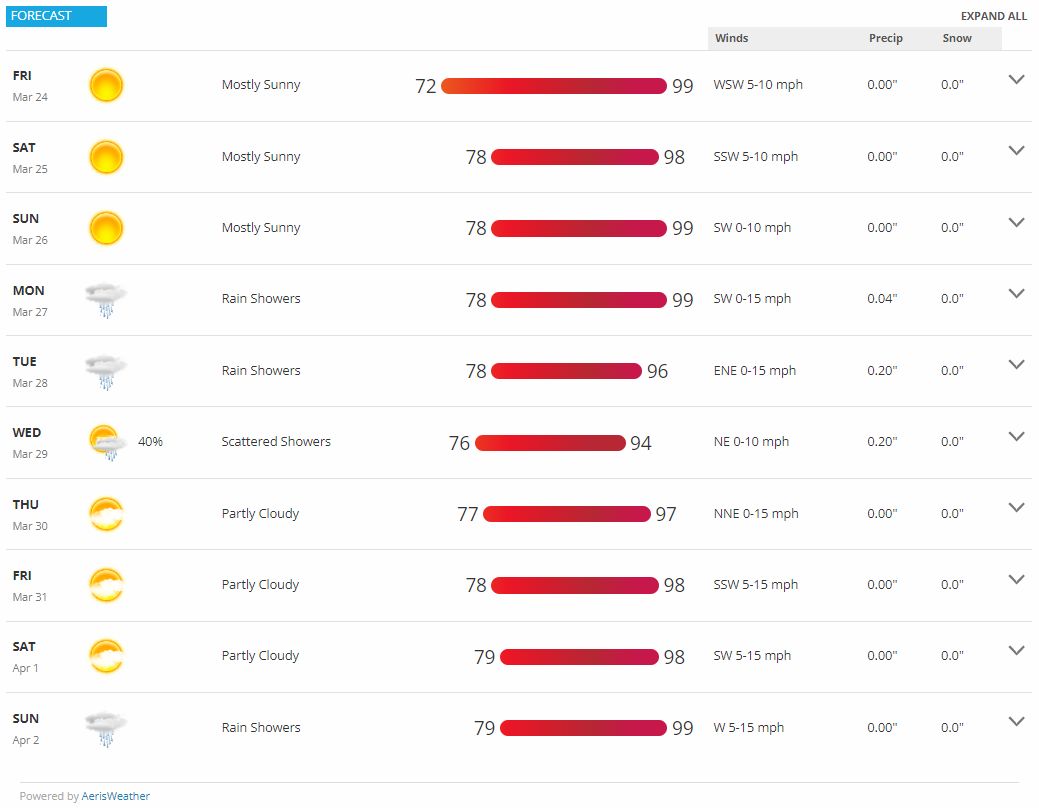Viewport: 1039px width, 808px height.
Task: Open the AerisWeather link
Action: coord(115,796)
